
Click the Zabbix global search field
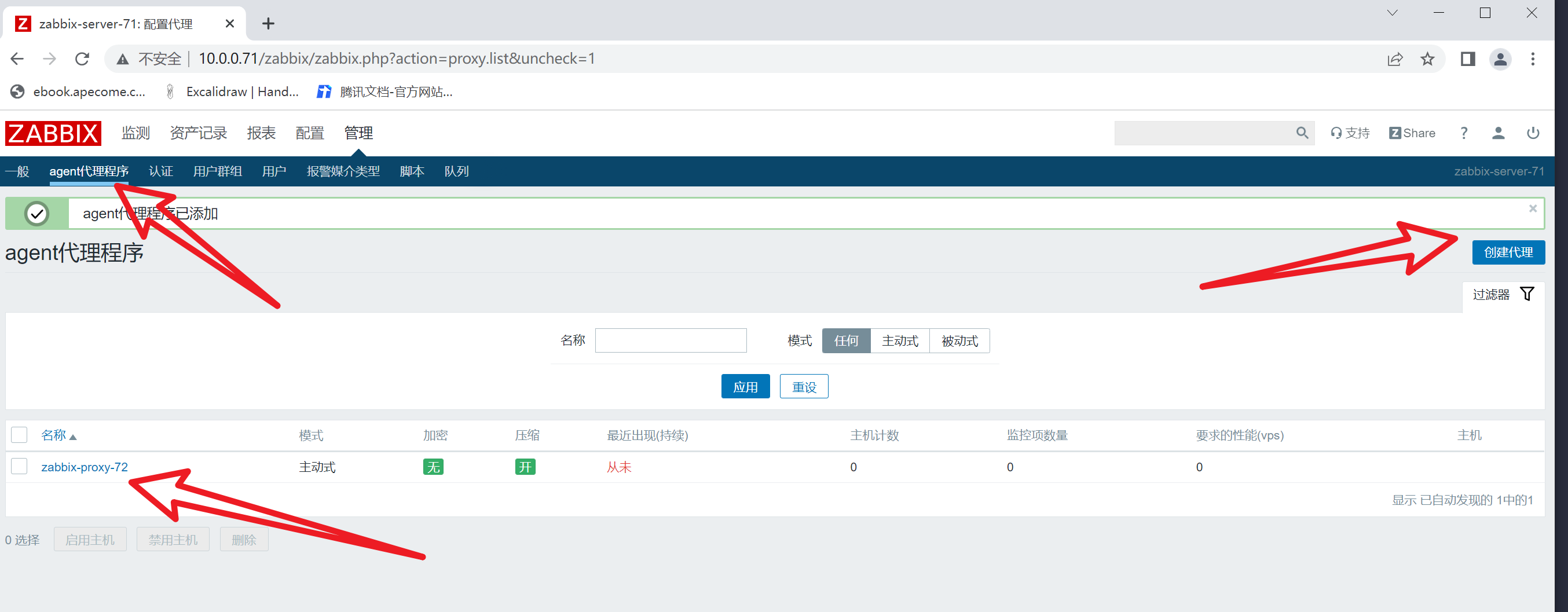(1204, 133)
